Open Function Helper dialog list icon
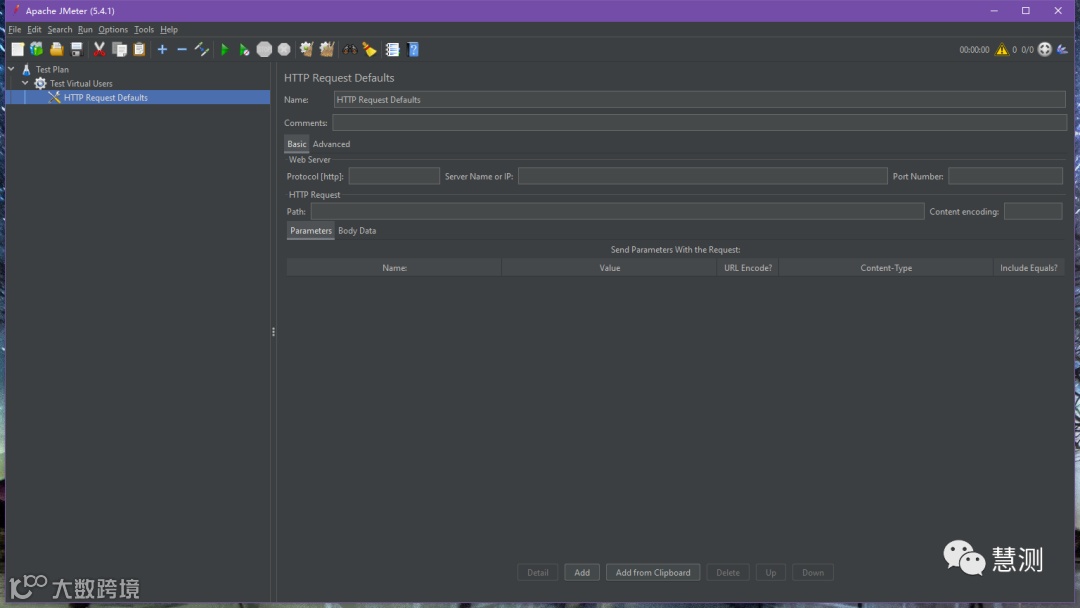The height and width of the screenshot is (608, 1080). (393, 49)
